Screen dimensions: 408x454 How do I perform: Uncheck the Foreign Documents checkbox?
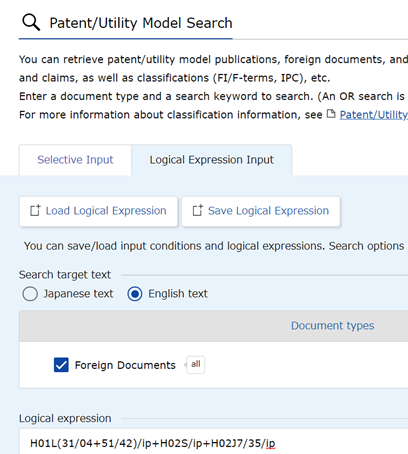[61, 365]
